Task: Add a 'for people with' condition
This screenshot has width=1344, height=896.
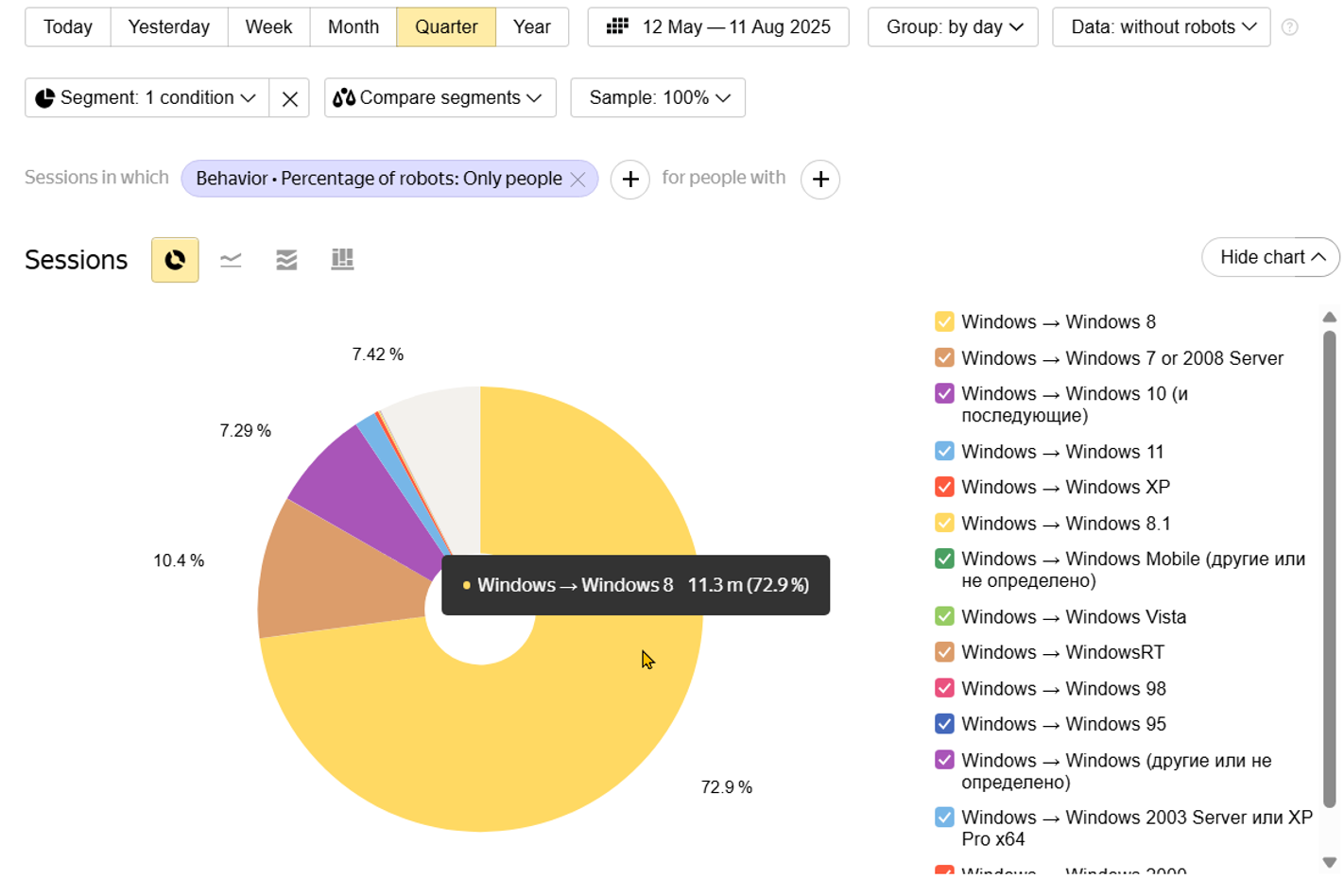Action: pos(820,180)
